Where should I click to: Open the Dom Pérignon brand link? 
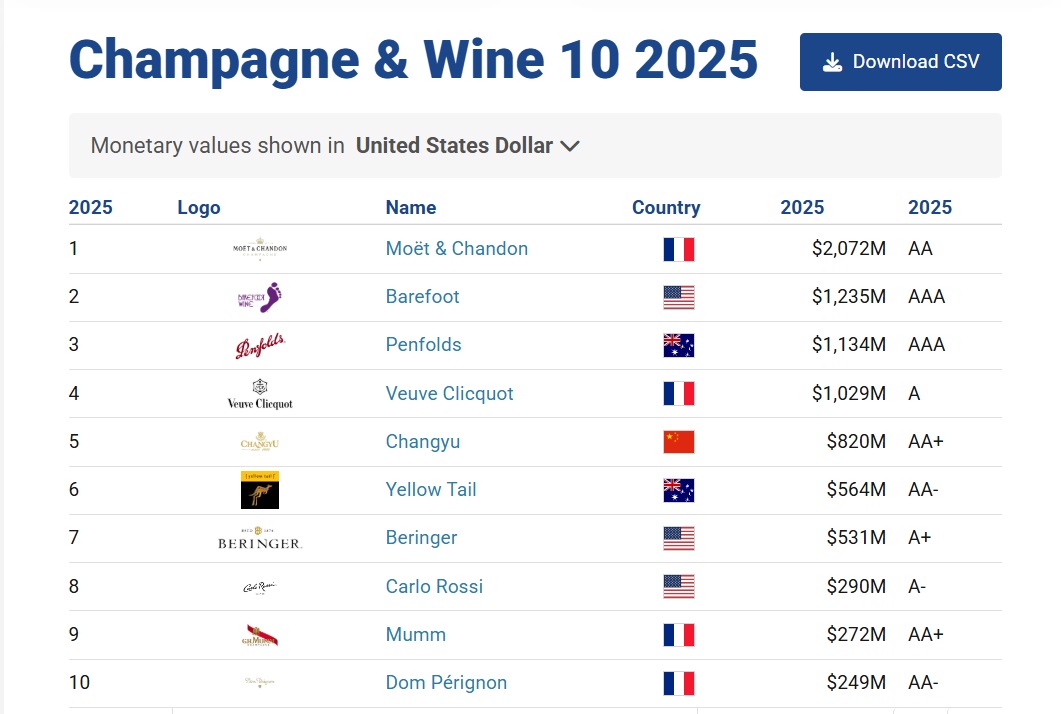pos(446,683)
